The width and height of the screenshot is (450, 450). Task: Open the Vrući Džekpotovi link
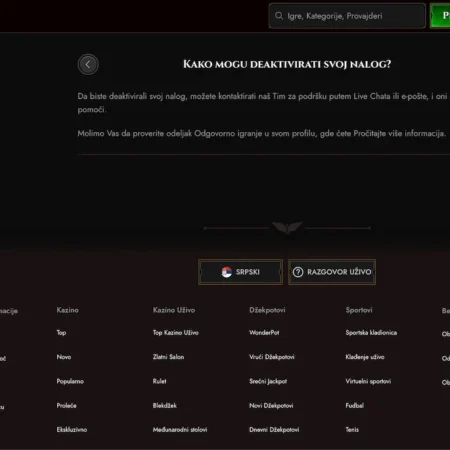272,357
